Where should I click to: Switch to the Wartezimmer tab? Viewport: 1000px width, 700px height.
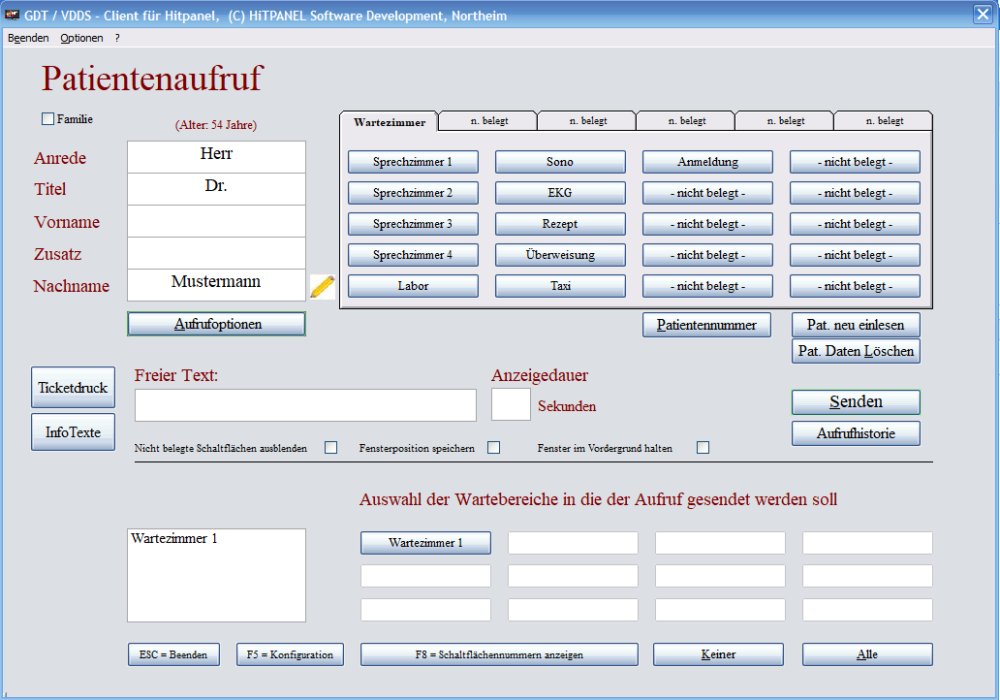click(x=389, y=122)
